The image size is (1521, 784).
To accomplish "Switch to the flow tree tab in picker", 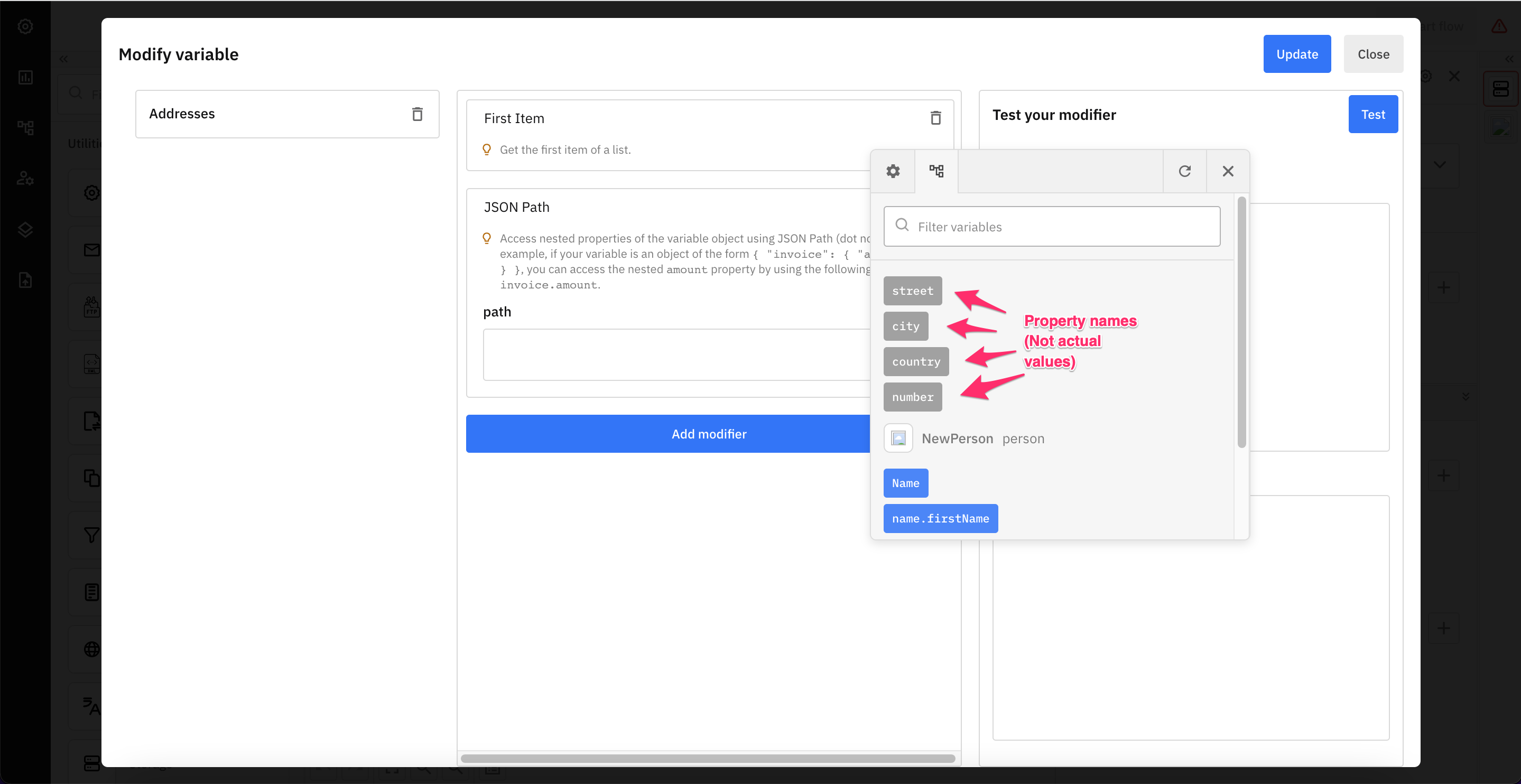I will (936, 171).
